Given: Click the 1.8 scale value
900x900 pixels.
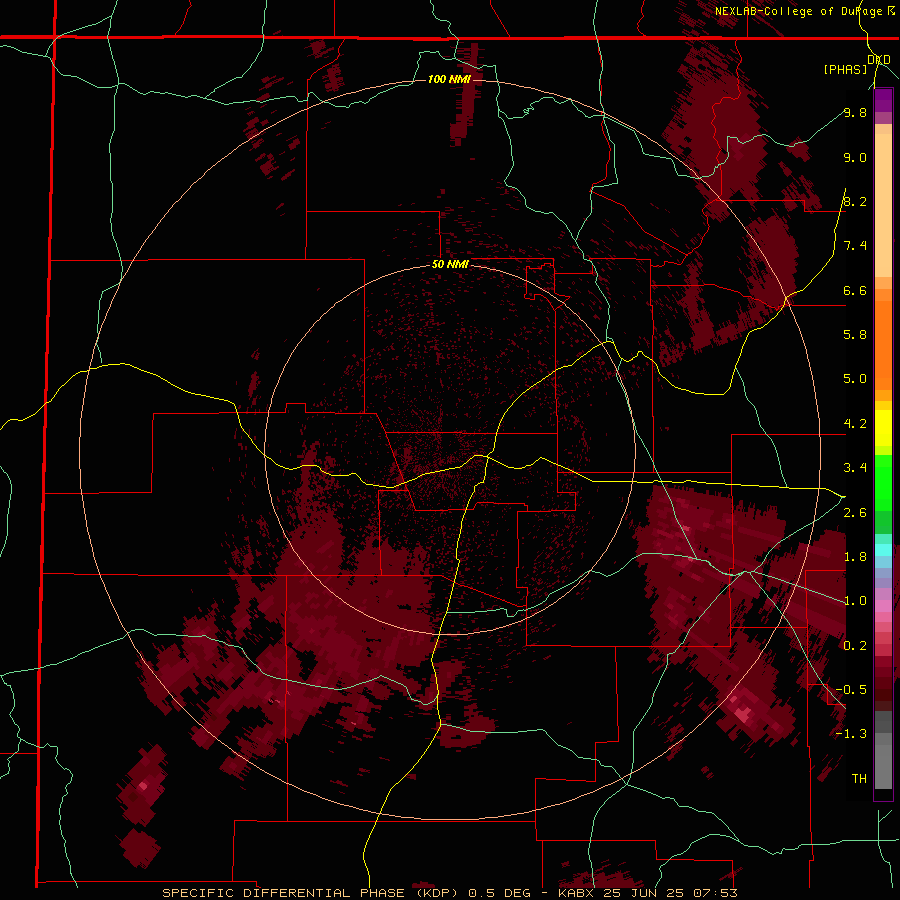Looking at the screenshot, I should (855, 557).
